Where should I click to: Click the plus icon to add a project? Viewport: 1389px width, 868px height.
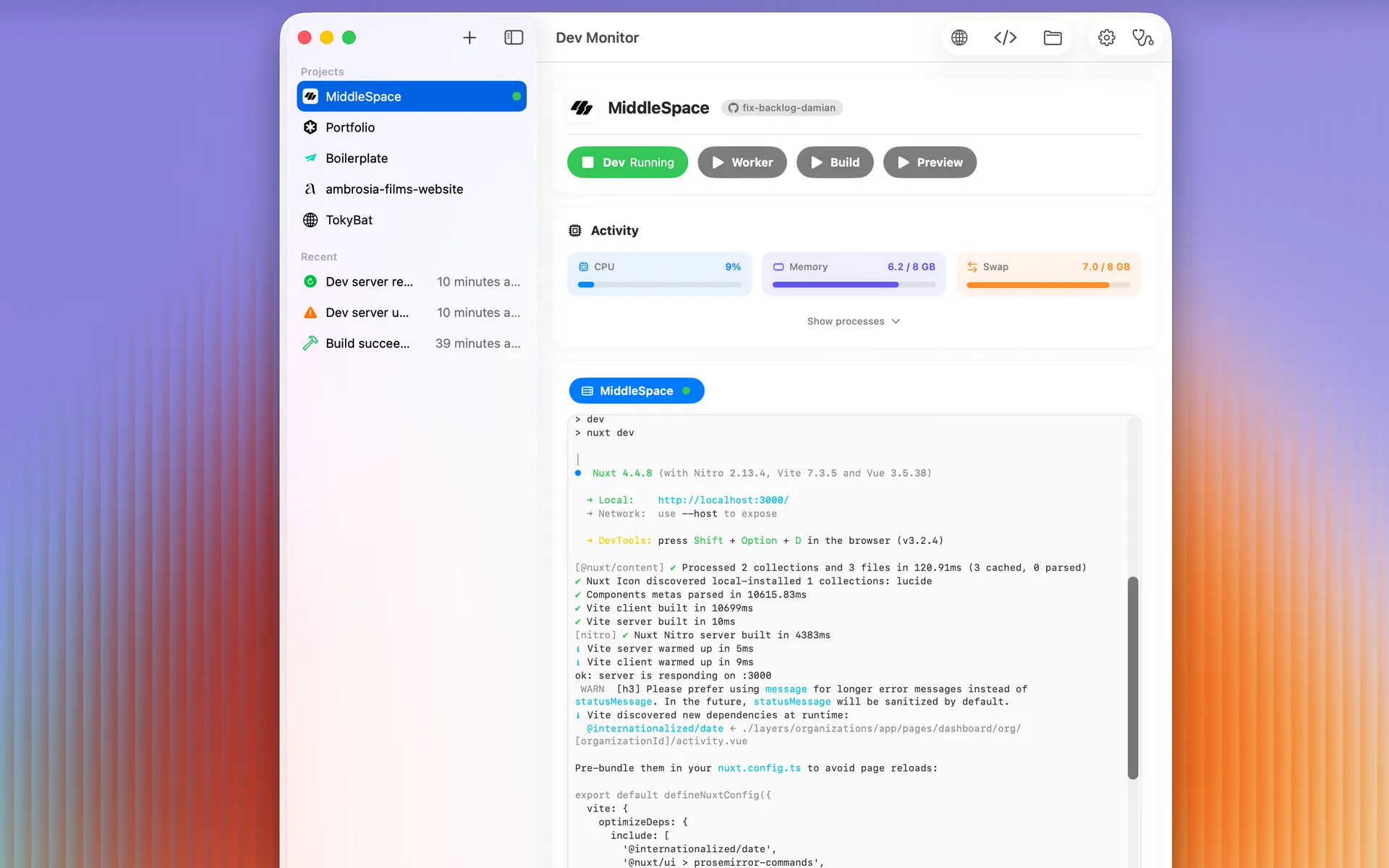coord(470,38)
